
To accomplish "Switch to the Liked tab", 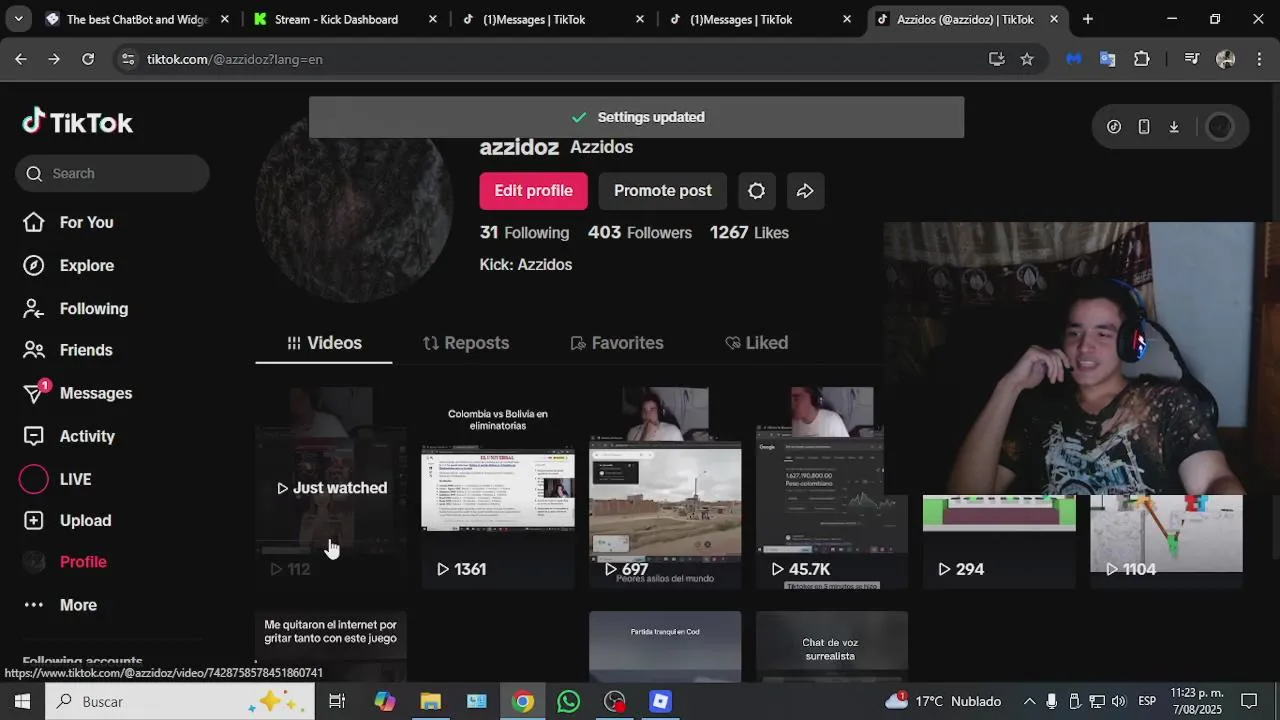I will 757,343.
